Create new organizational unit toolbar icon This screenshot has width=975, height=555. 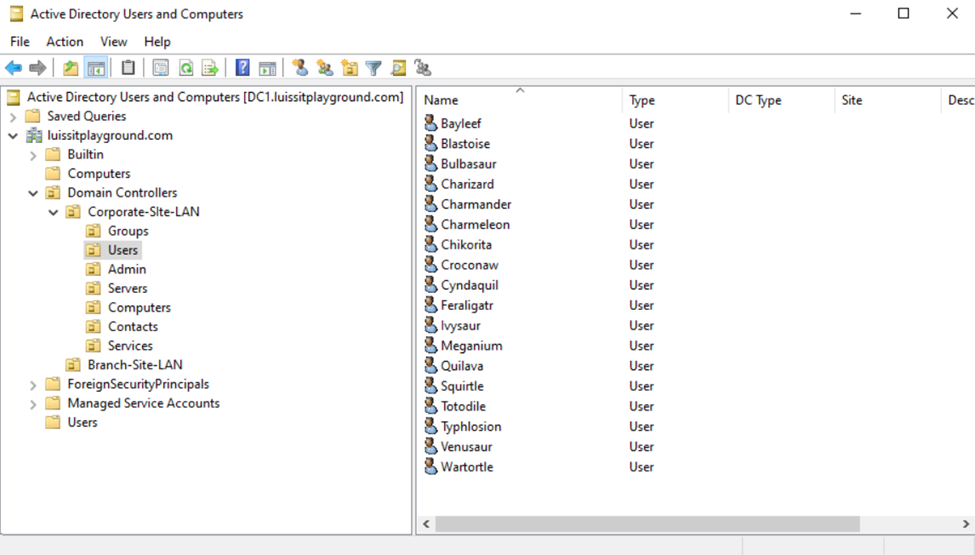[350, 68]
